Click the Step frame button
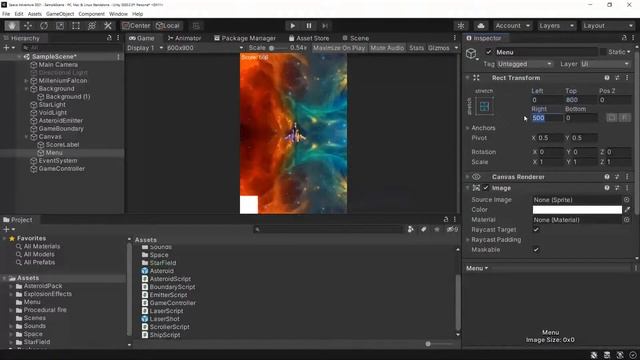Image resolution: width=640 pixels, height=360 pixels. 324,26
